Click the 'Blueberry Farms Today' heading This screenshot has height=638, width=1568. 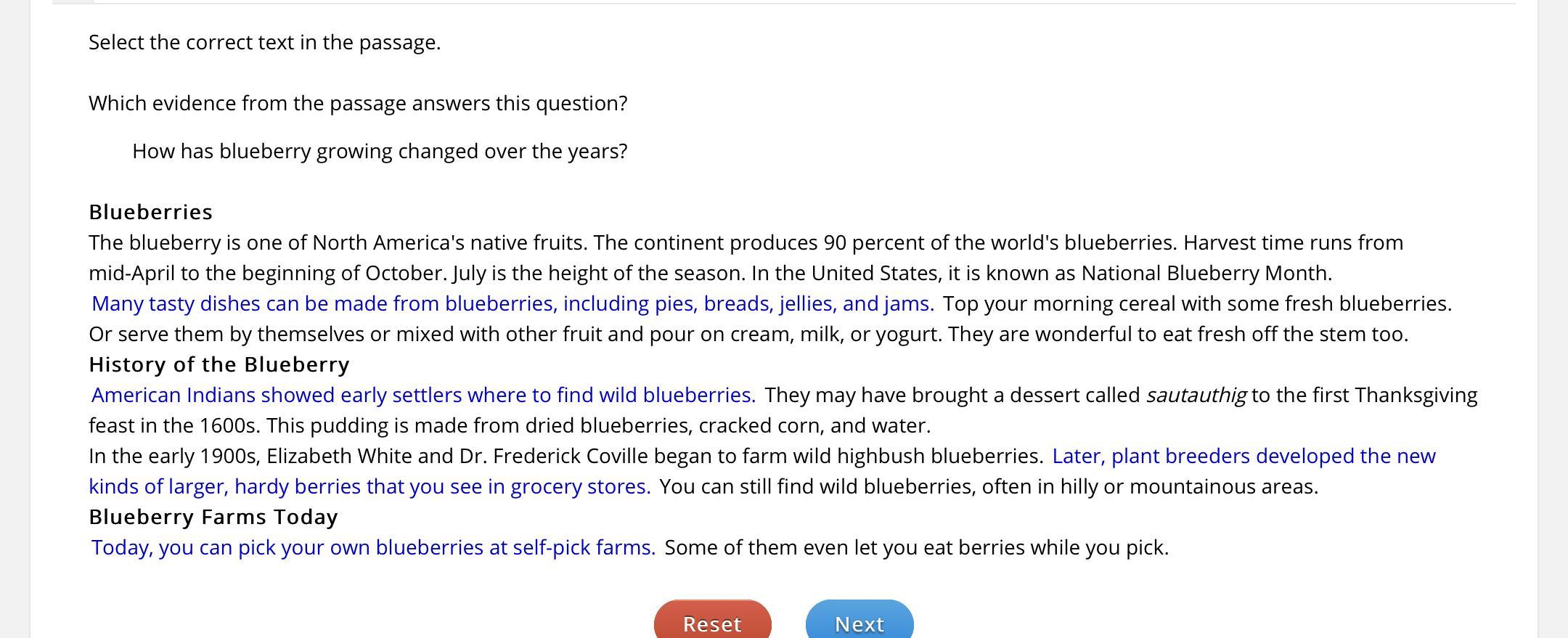[213, 517]
